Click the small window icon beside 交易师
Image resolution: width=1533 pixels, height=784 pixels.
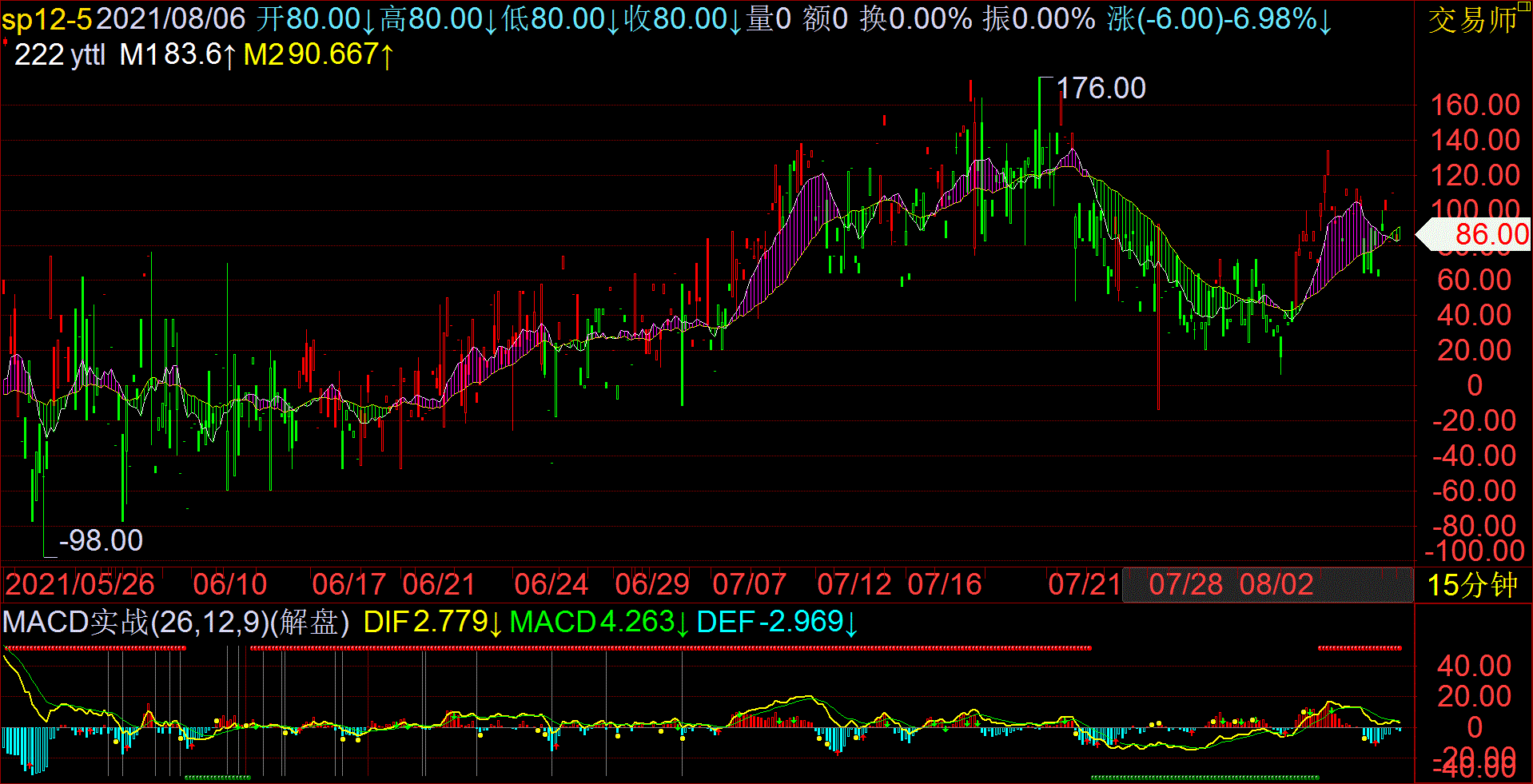pos(1523,6)
